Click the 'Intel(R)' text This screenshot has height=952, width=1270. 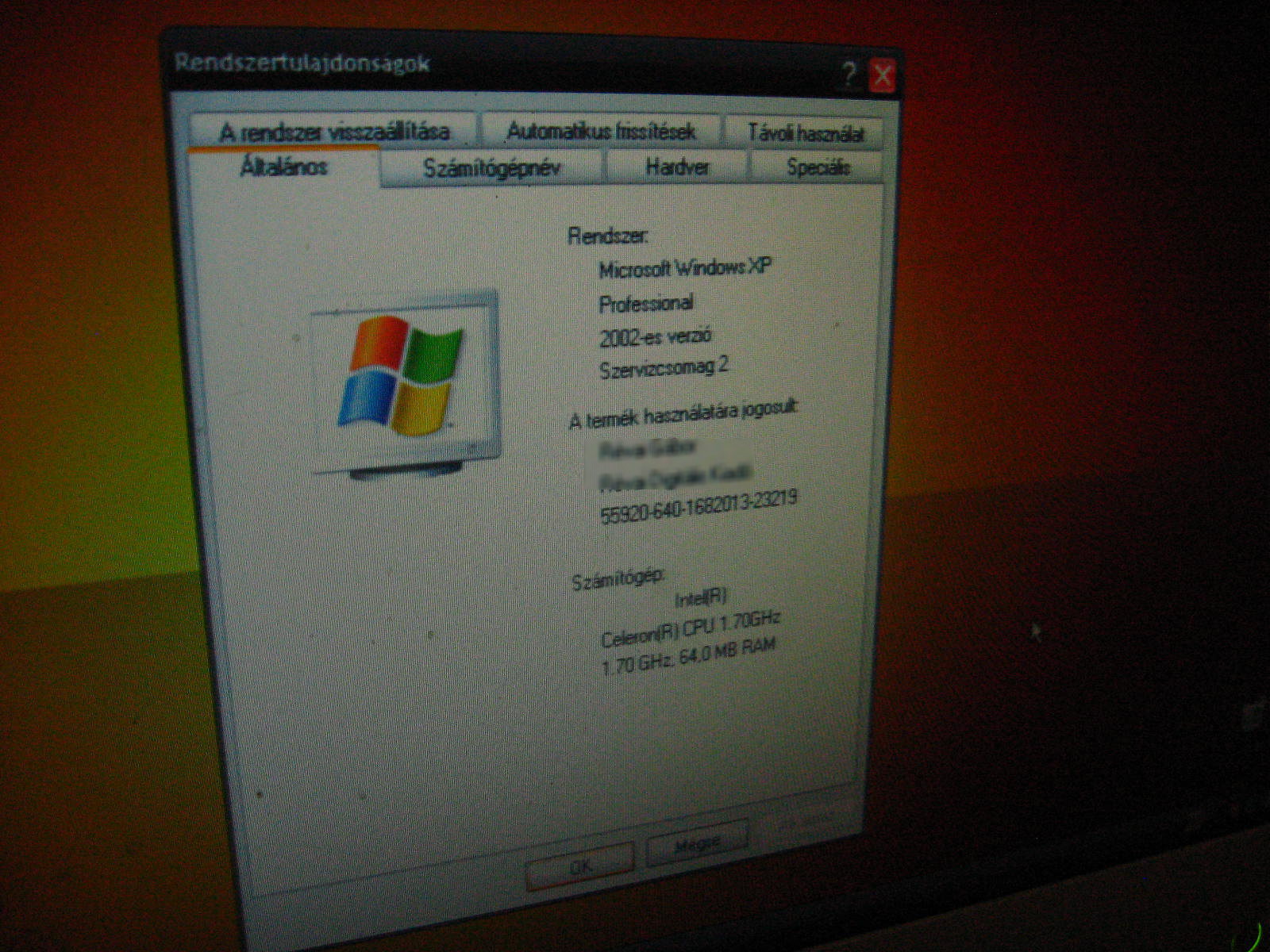[701, 597]
